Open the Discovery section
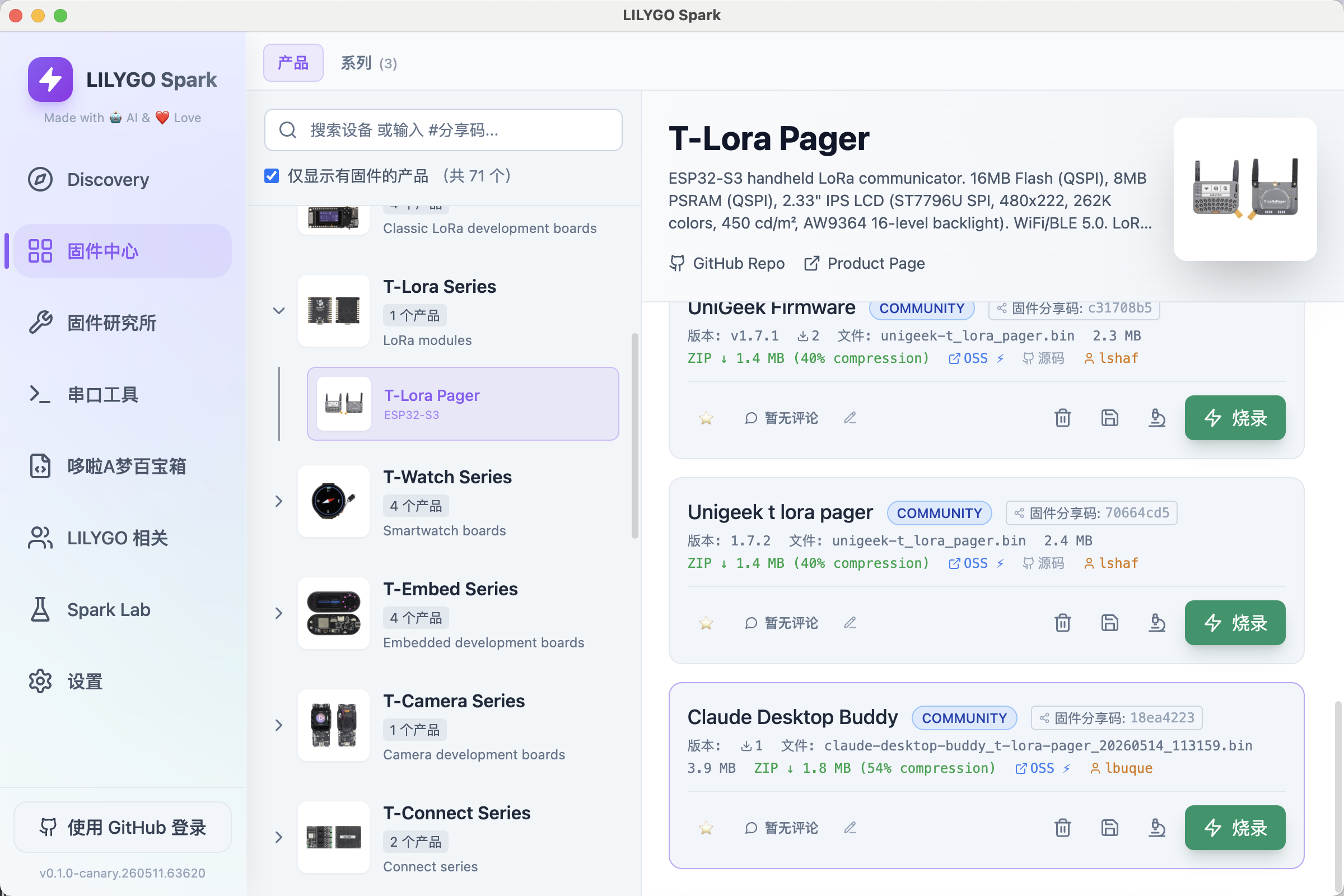 [x=122, y=179]
